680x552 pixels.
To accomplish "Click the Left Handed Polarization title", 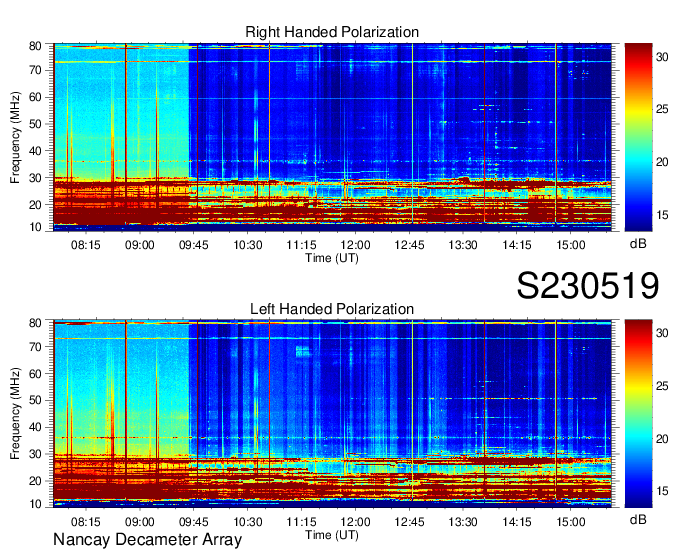I will tap(332, 309).
